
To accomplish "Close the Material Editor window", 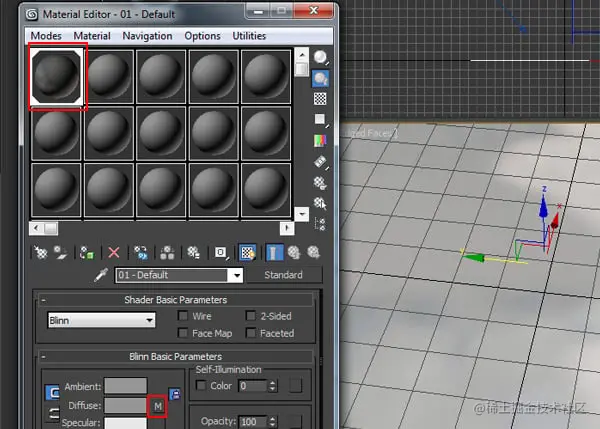I will [314, 10].
